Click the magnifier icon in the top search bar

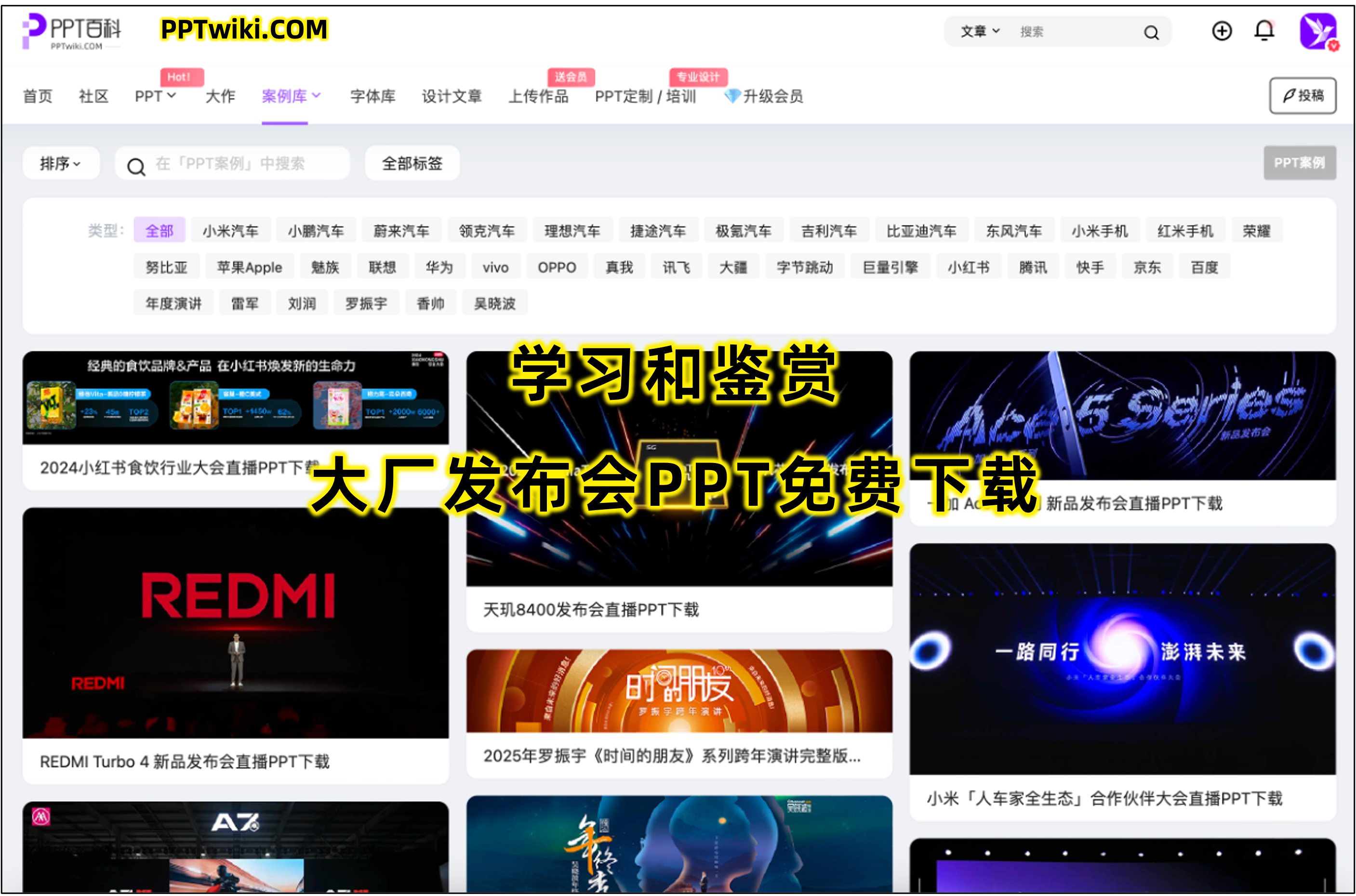pos(1151,33)
